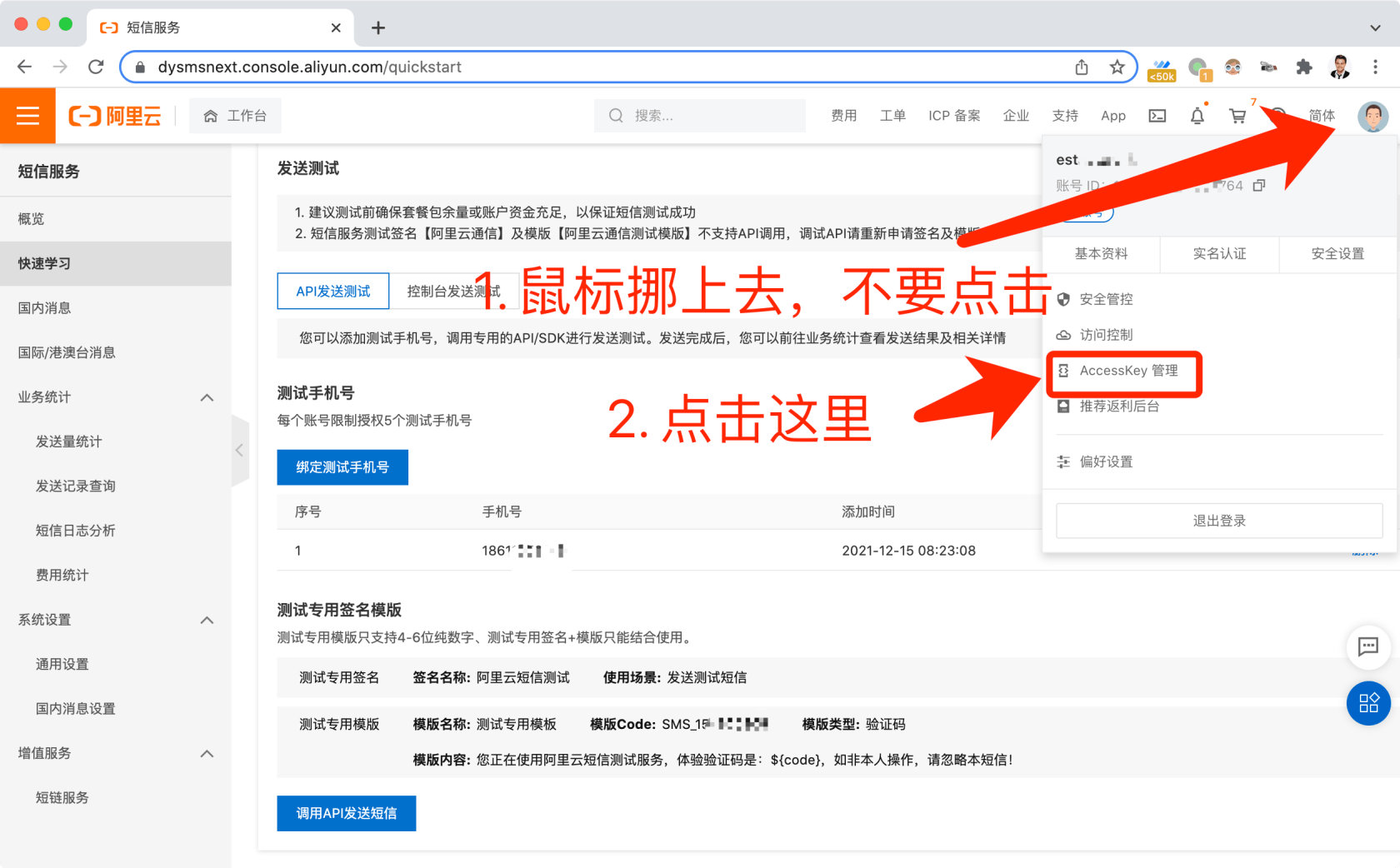This screenshot has width=1400, height=868.
Task: Open 基本资料 in account panel
Action: pyautogui.click(x=1101, y=253)
